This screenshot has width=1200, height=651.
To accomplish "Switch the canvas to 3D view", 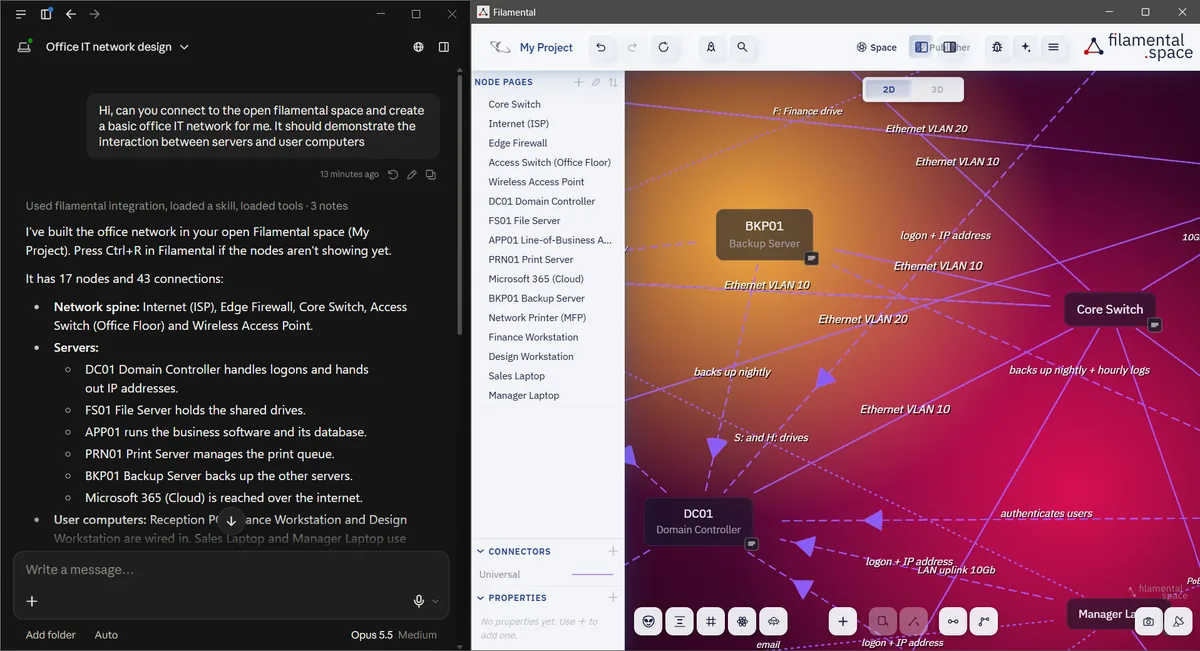I will coord(937,89).
